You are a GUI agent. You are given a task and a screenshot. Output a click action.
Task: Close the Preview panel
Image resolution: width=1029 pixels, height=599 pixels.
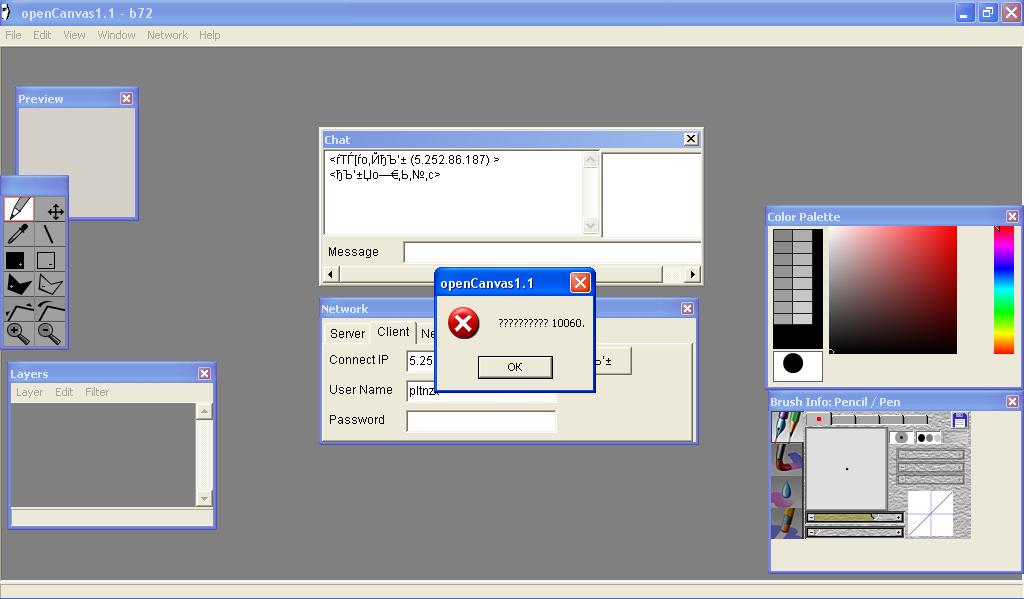[126, 98]
